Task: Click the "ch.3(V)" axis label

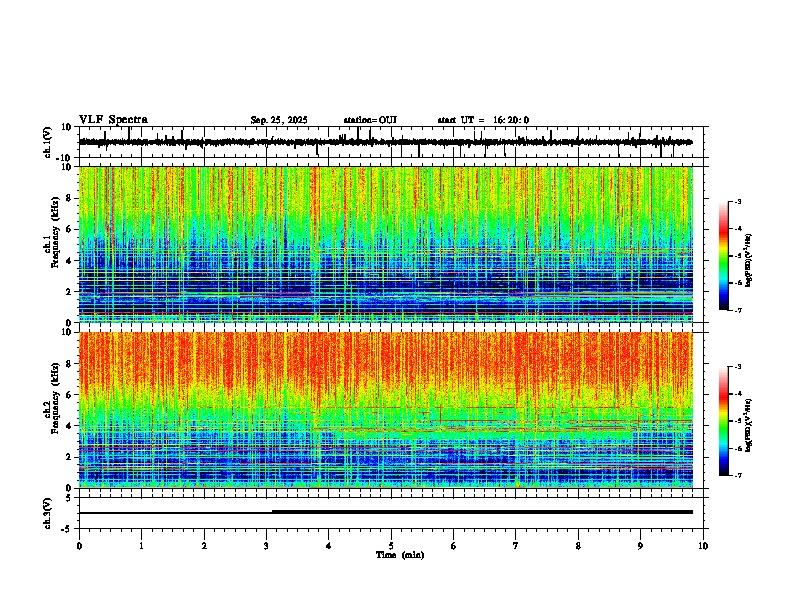Action: tap(48, 514)
